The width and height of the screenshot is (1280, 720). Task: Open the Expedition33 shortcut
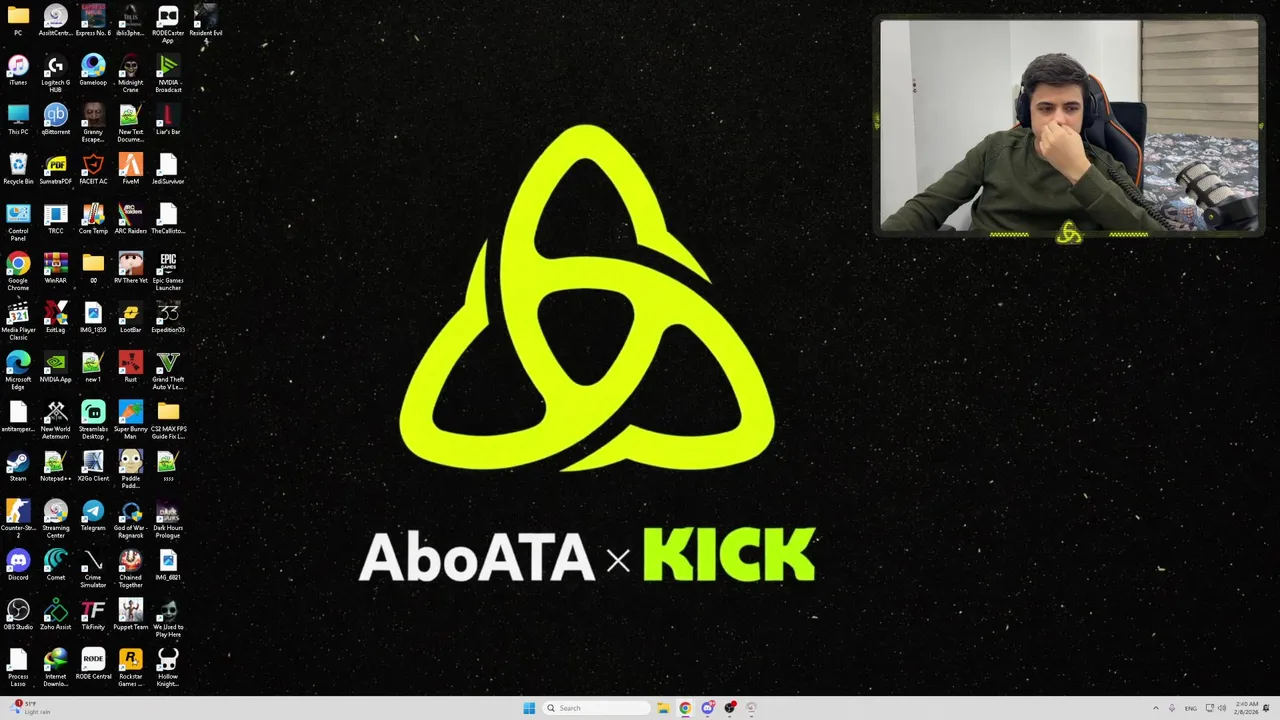tap(168, 318)
